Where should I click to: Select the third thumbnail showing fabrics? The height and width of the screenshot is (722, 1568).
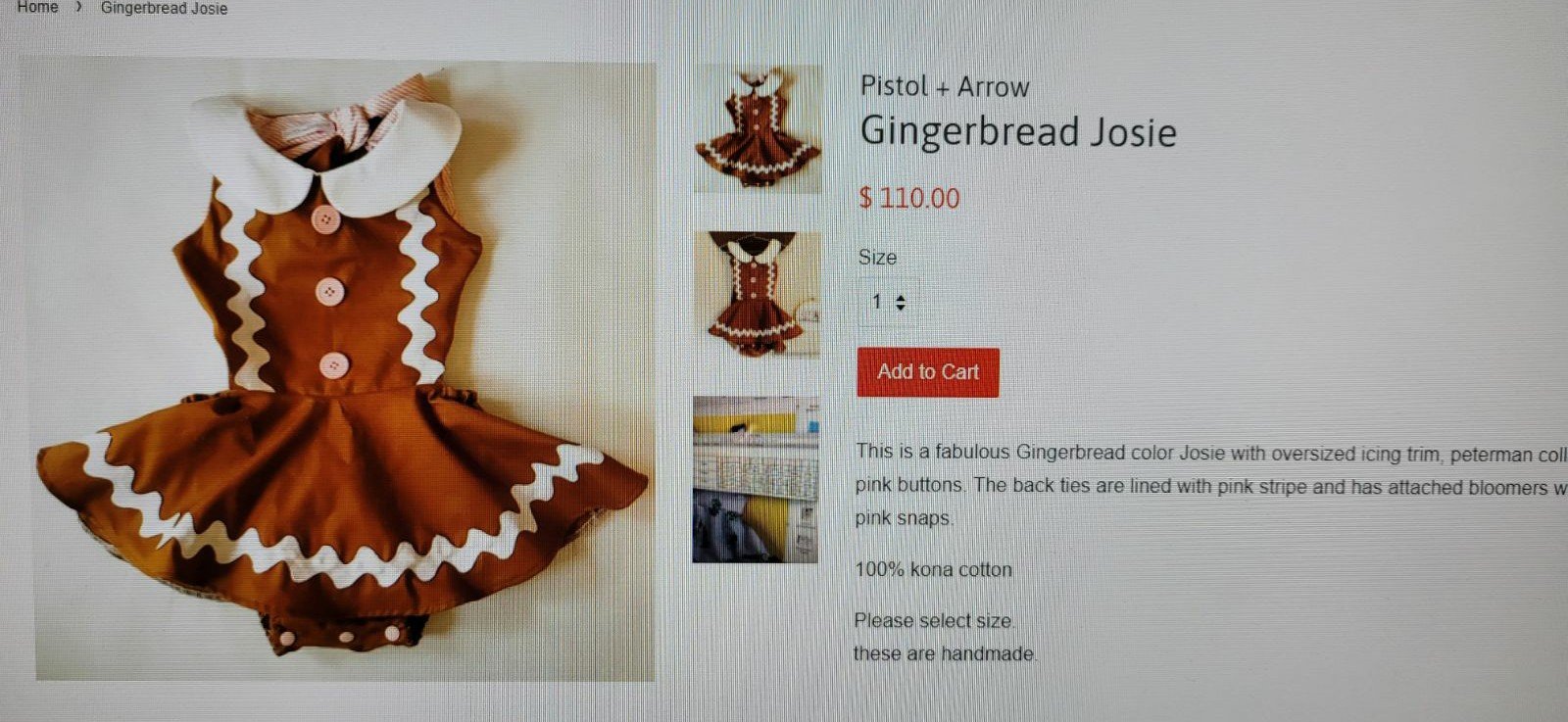(x=755, y=479)
